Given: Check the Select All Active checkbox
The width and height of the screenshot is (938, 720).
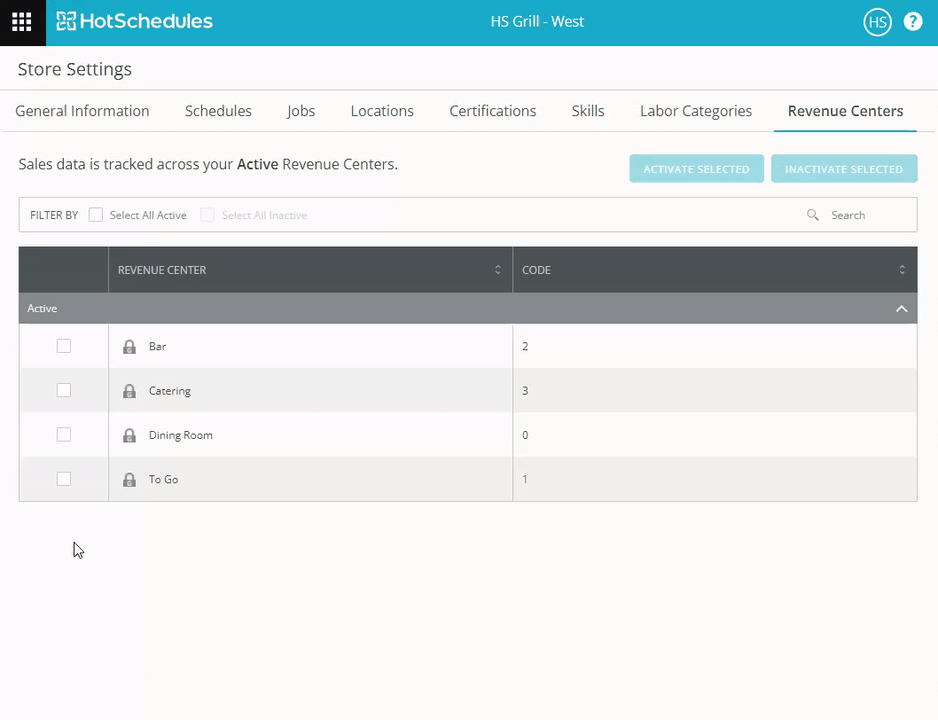Looking at the screenshot, I should point(96,215).
